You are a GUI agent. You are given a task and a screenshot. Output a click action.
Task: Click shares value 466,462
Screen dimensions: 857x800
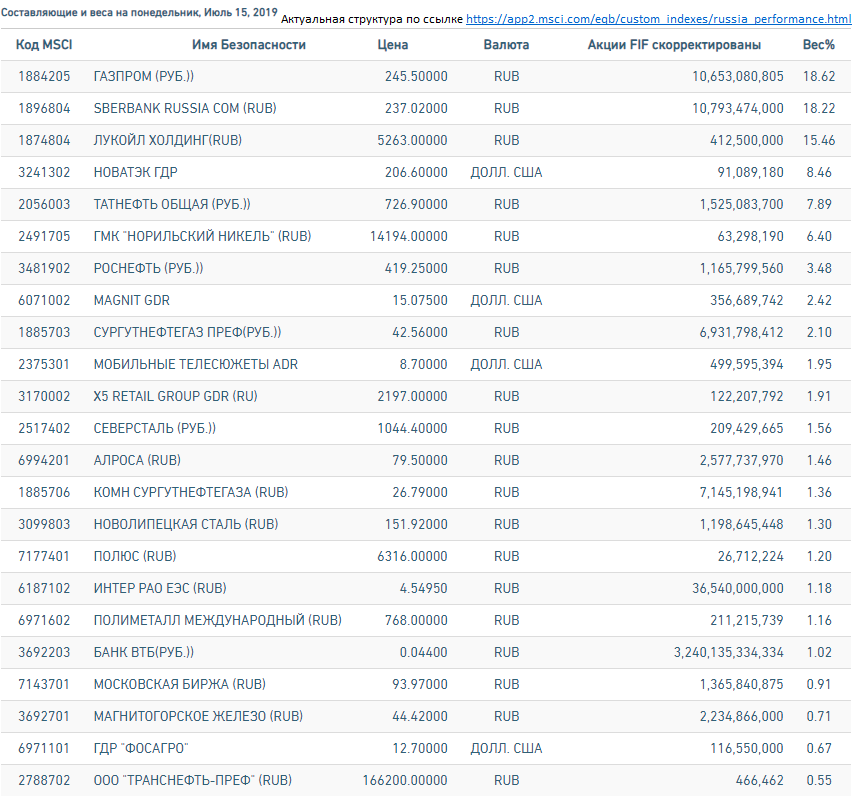(x=759, y=780)
